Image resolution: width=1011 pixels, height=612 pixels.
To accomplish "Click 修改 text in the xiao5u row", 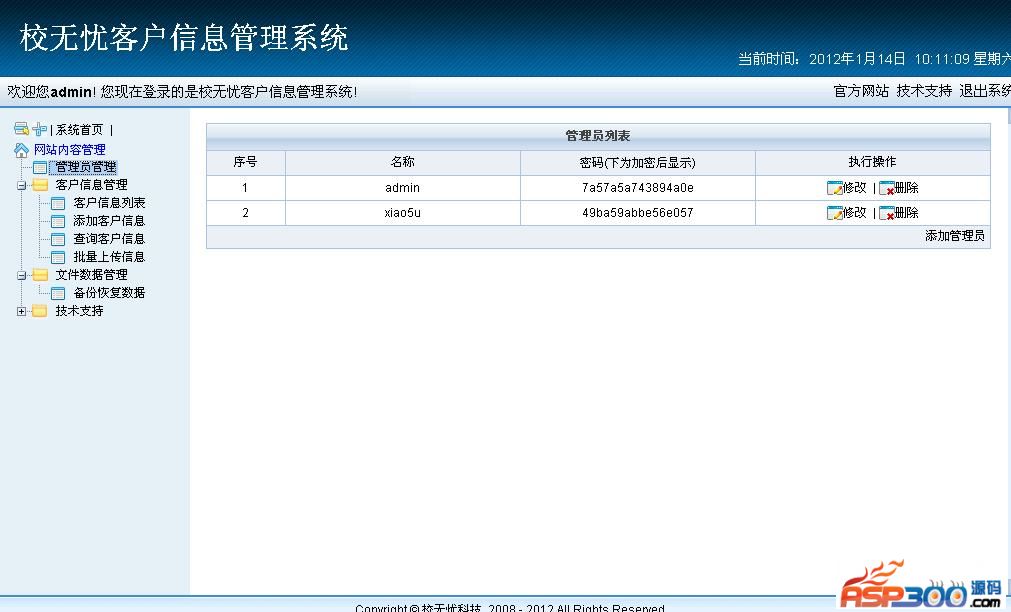I will tap(854, 213).
